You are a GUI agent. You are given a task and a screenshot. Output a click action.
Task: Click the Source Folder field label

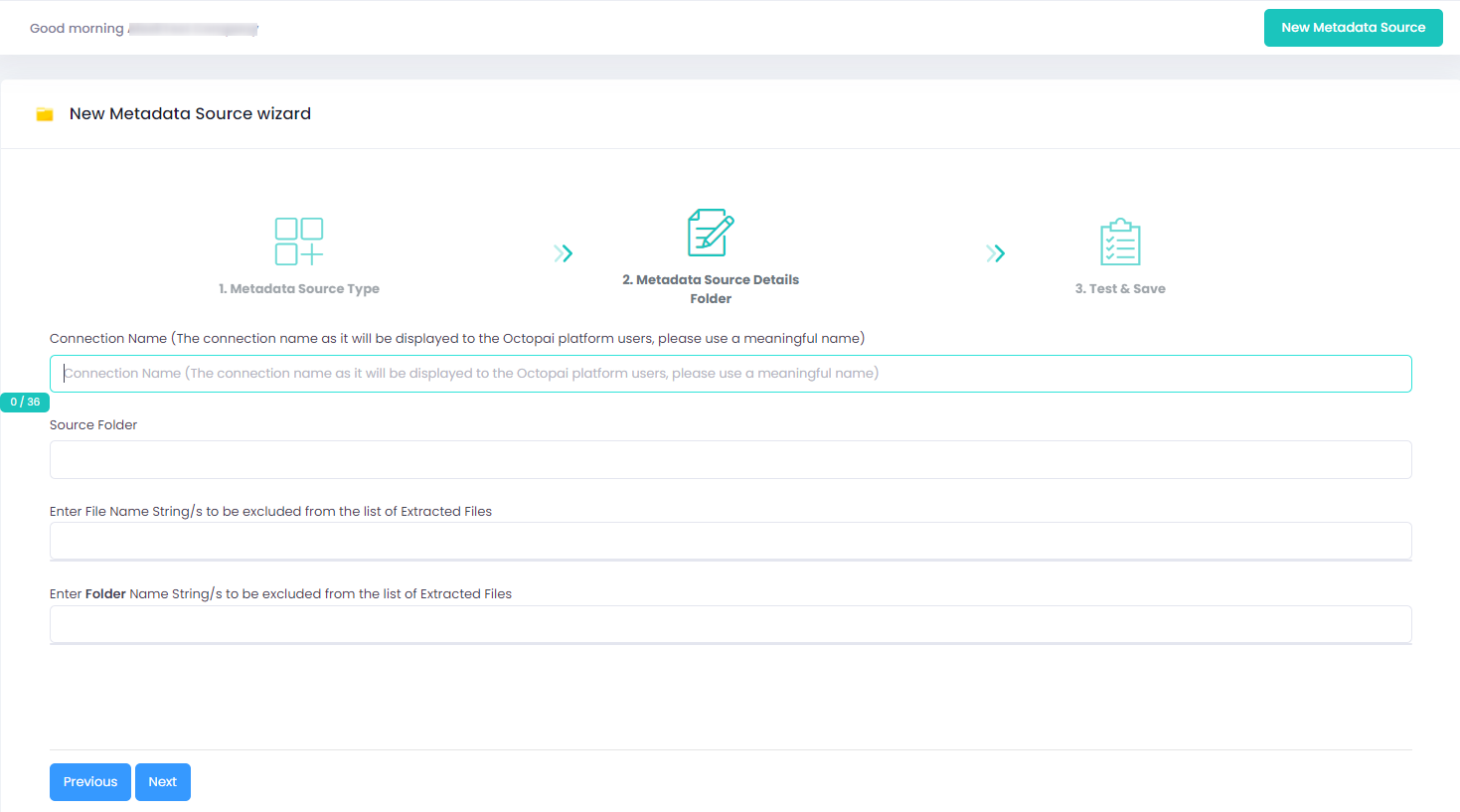tap(93, 425)
